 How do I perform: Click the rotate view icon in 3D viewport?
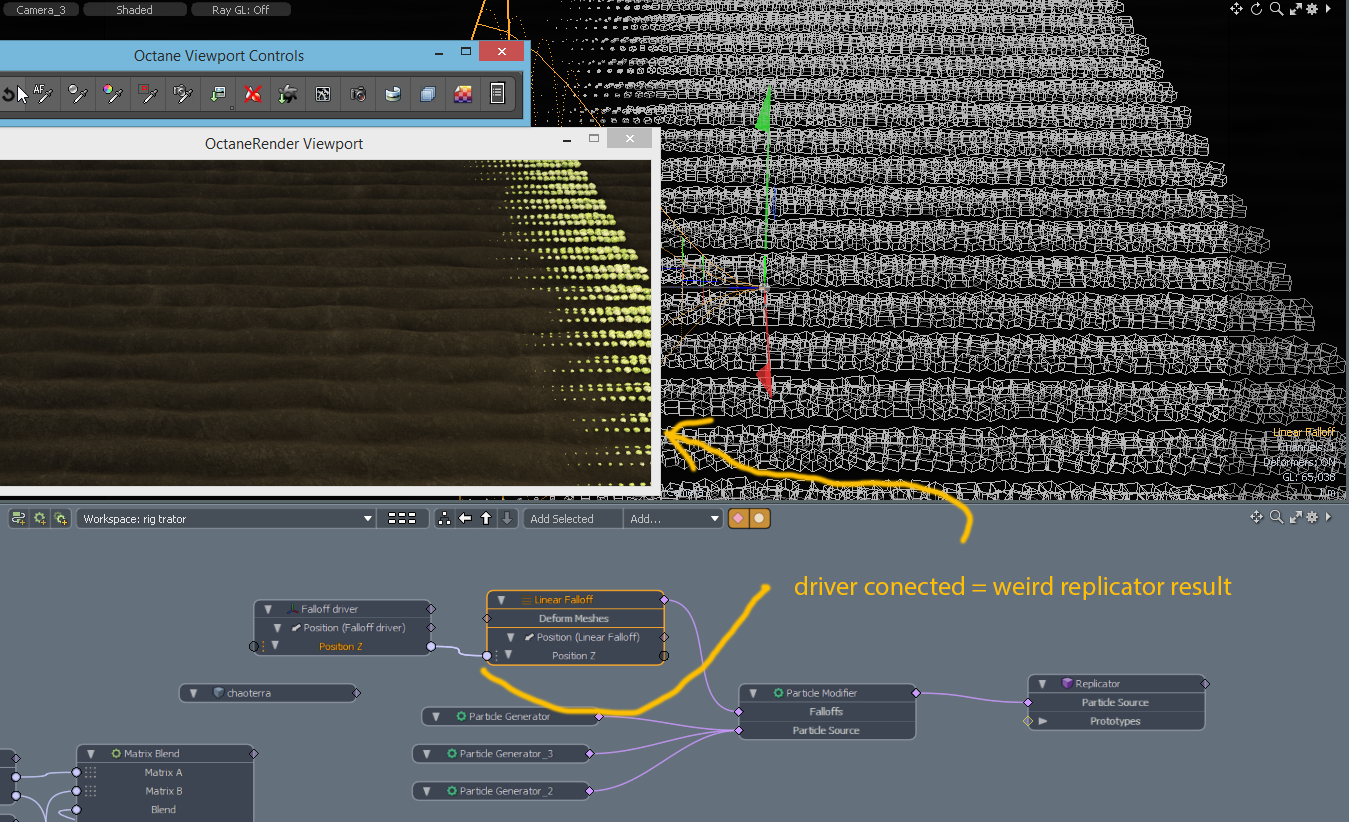(x=1257, y=9)
